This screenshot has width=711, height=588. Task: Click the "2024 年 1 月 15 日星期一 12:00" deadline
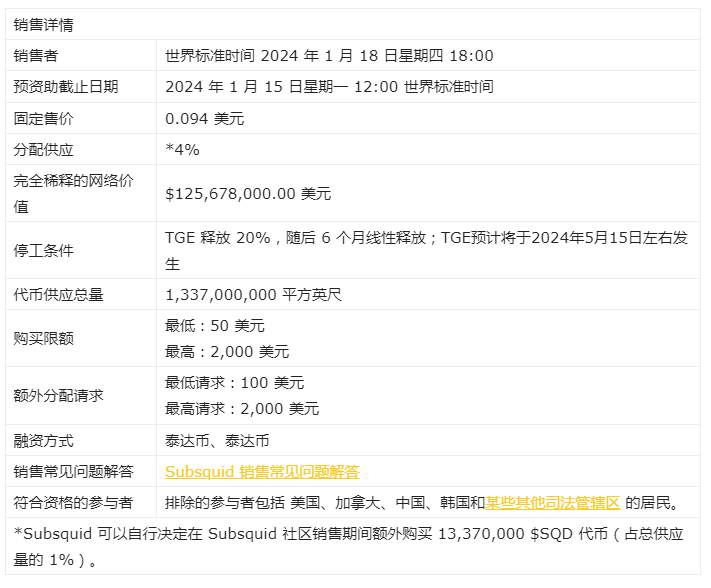(282, 86)
